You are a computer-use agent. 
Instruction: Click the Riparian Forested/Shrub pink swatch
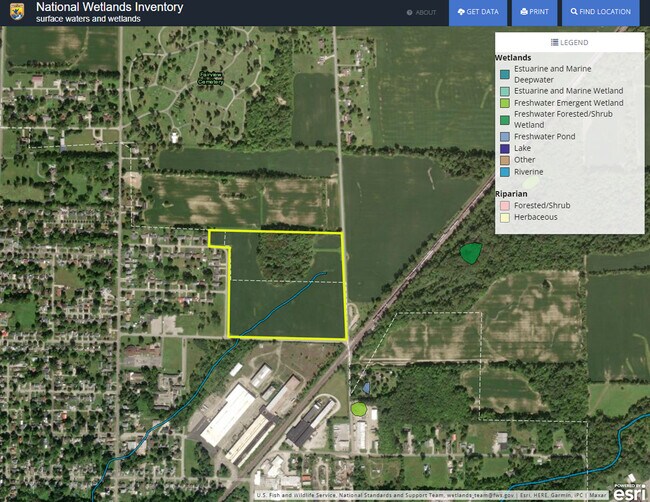(x=505, y=205)
